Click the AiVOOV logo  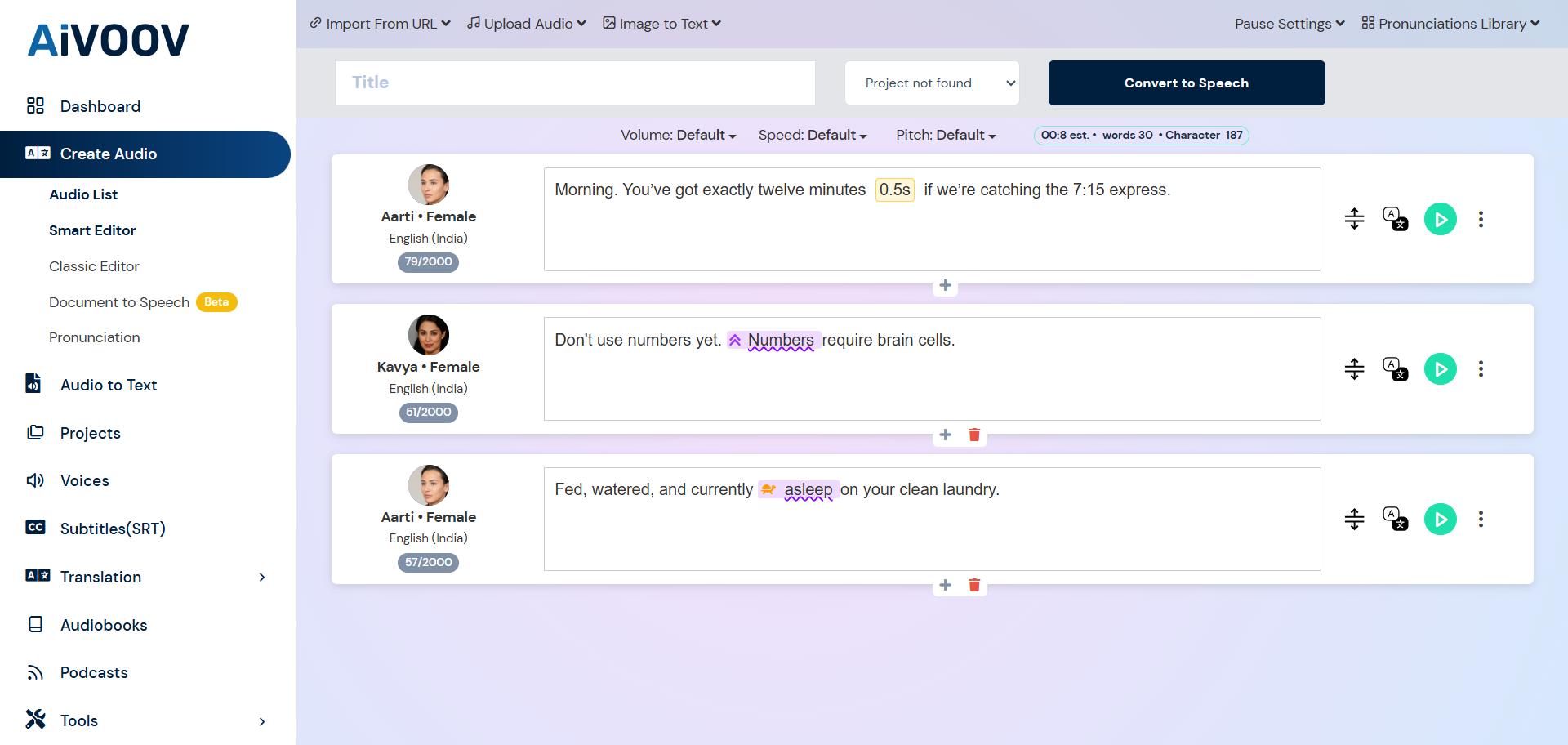point(109,40)
